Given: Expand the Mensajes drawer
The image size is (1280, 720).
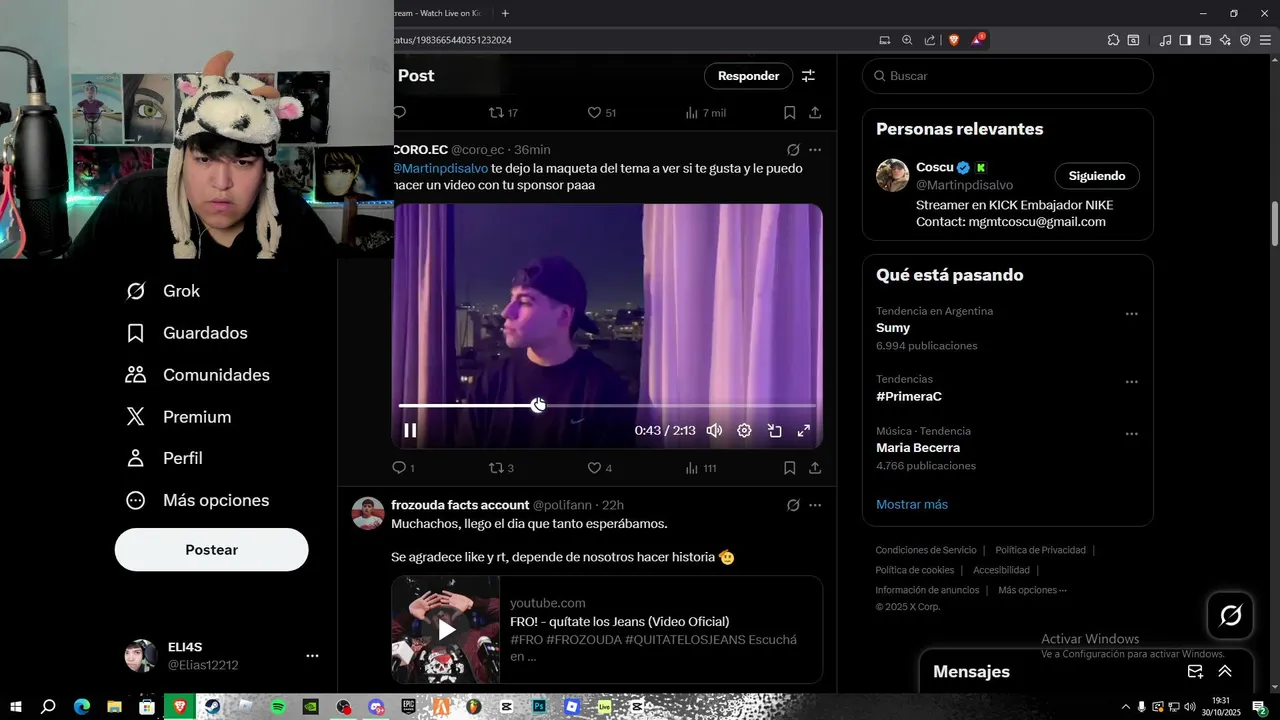Looking at the screenshot, I should 1225,672.
